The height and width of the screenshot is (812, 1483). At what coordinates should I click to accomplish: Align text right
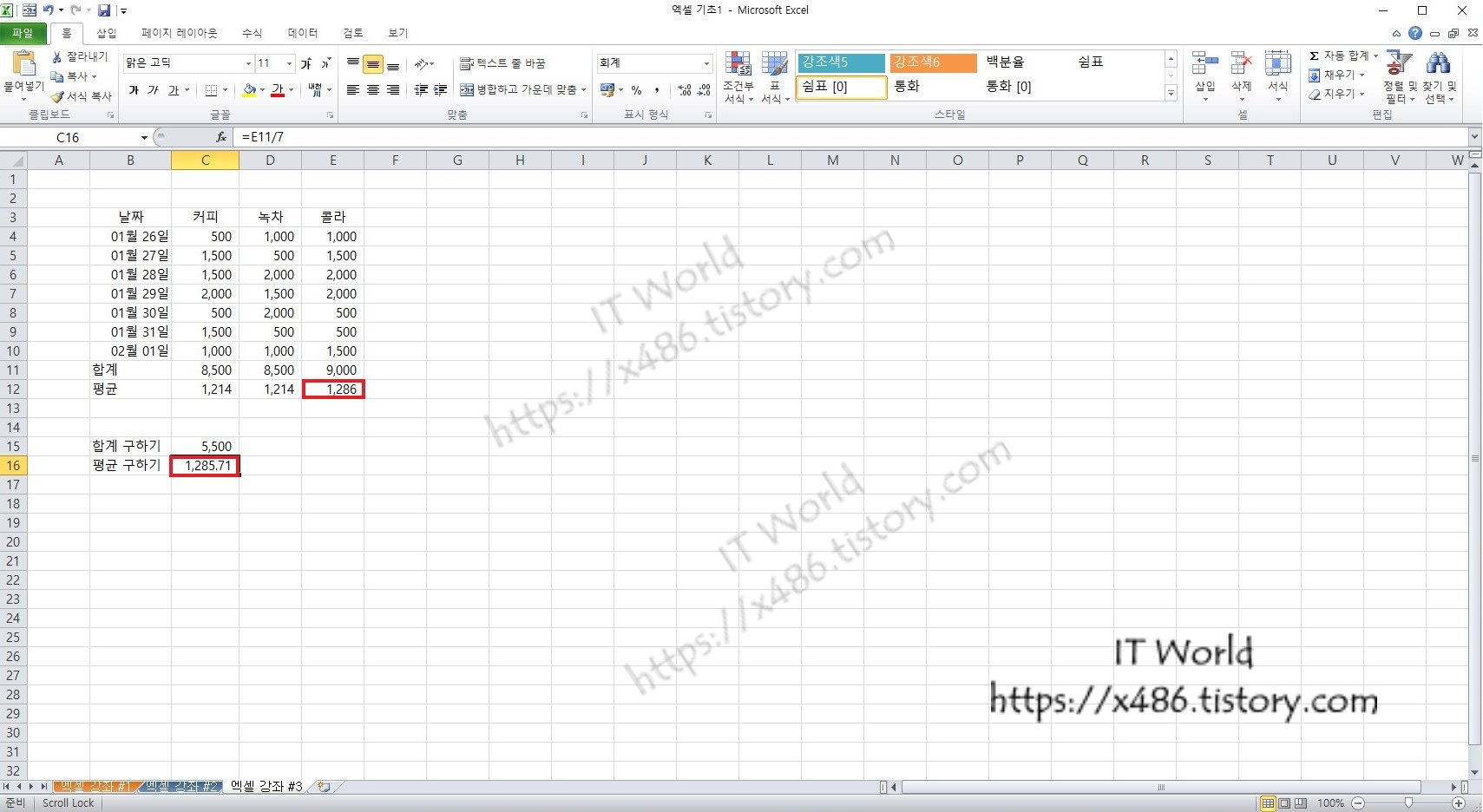(393, 90)
